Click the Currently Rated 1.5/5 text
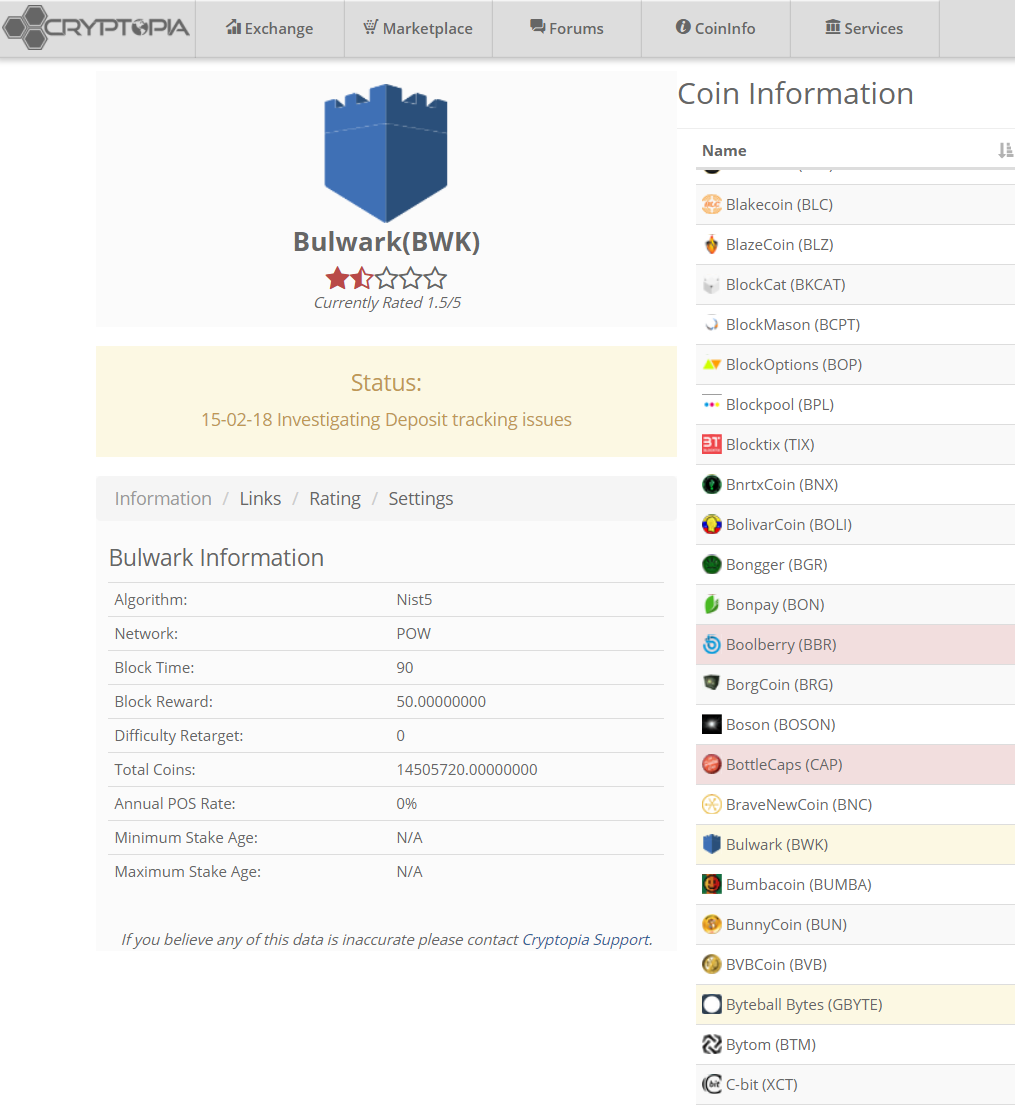1015x1106 pixels. click(x=387, y=303)
